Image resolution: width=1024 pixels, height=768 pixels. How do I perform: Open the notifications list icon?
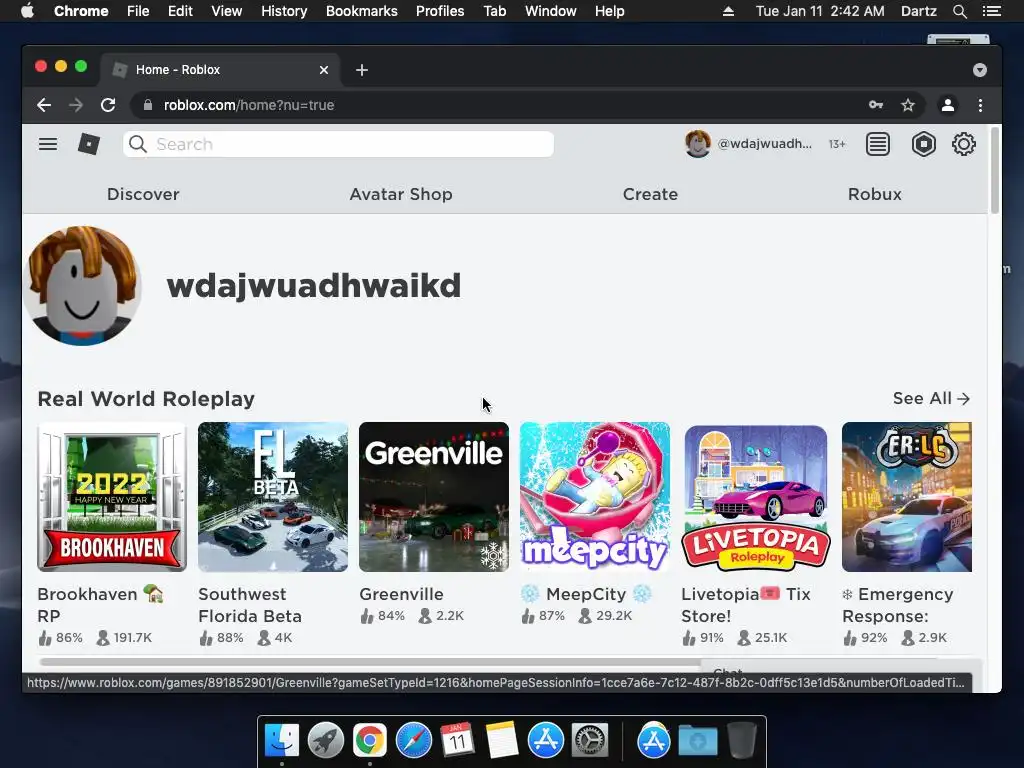pyautogui.click(x=878, y=144)
